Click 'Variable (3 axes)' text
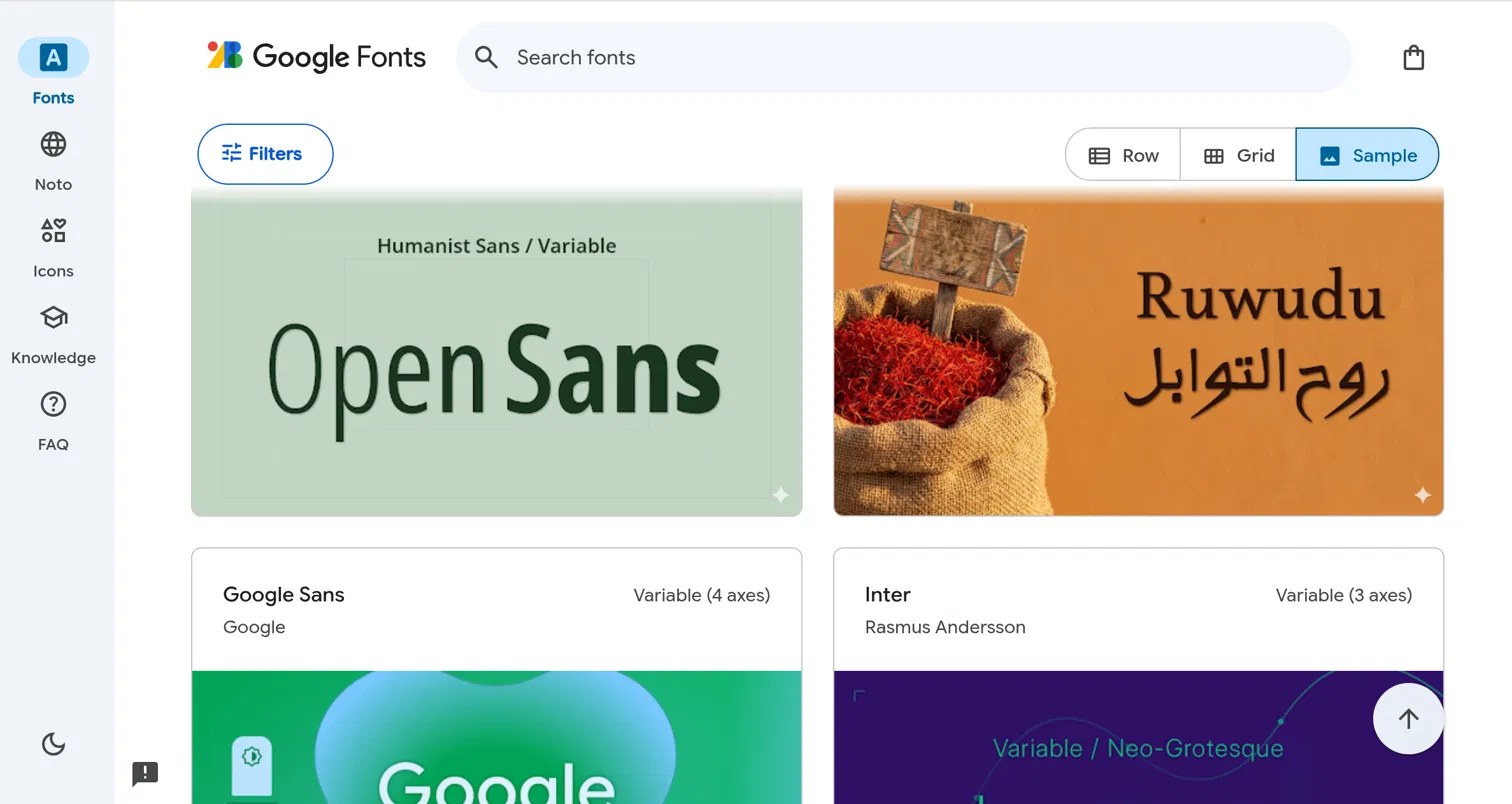Screen dimensions: 1512x804 [x=1343, y=595]
